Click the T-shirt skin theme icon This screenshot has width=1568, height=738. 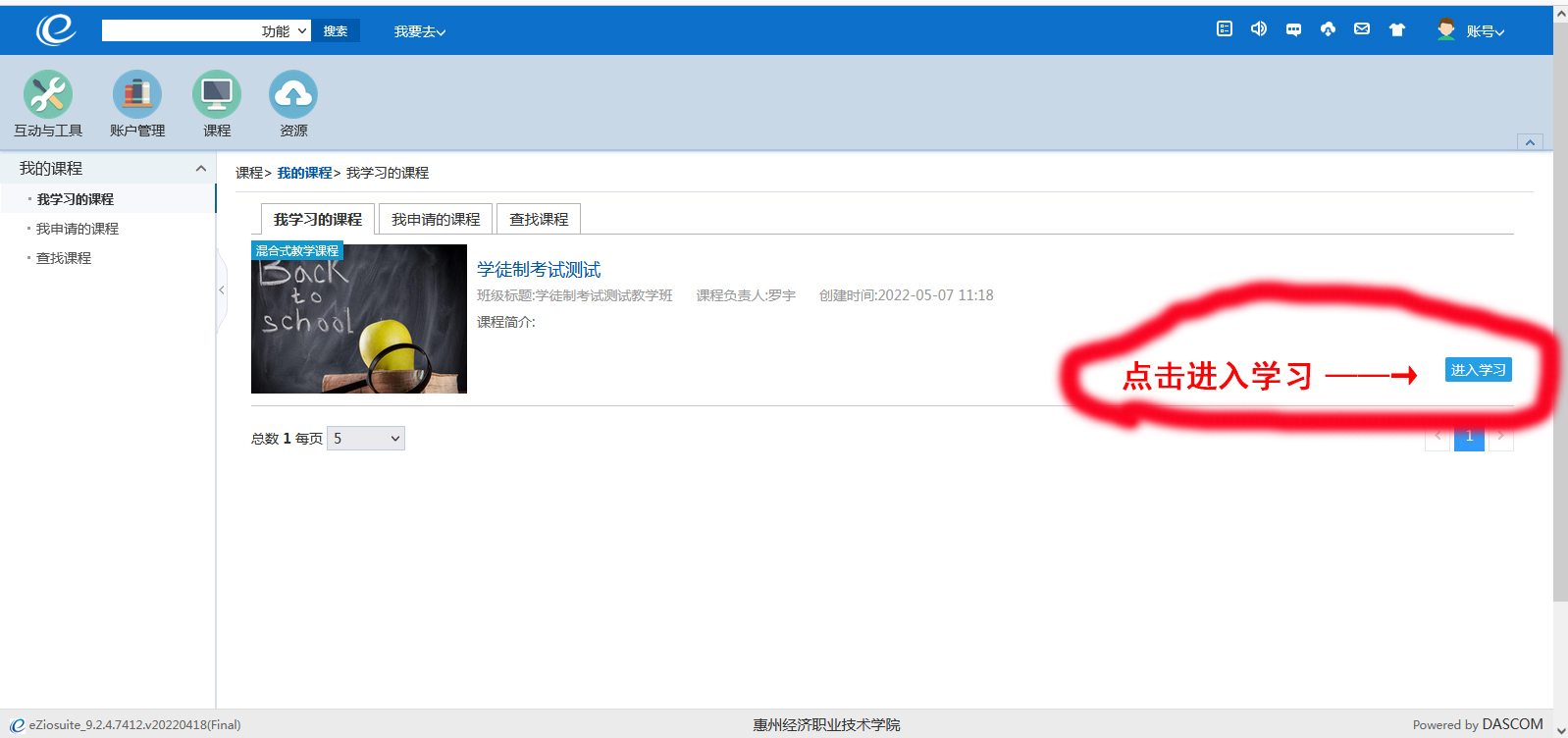tap(1397, 29)
